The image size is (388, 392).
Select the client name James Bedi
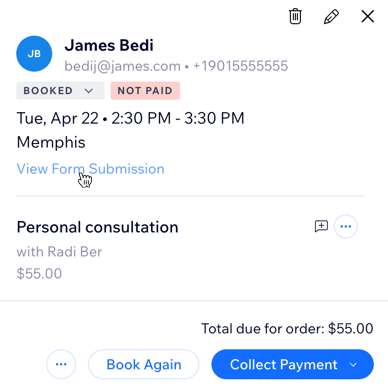(x=109, y=45)
